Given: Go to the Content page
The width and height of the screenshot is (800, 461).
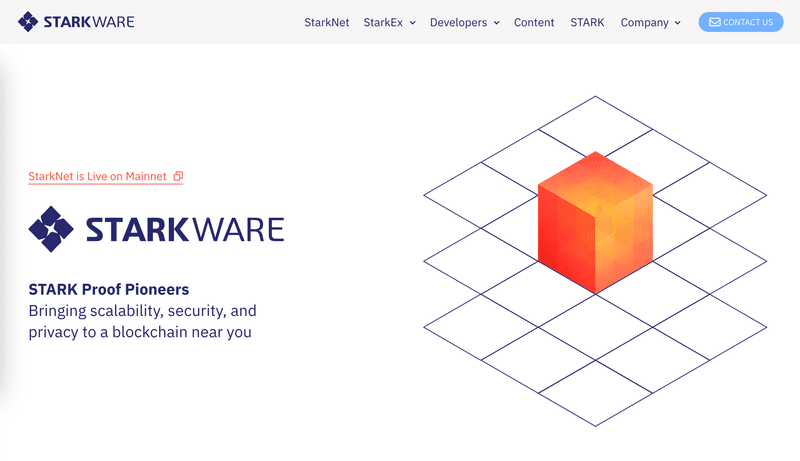Looking at the screenshot, I should [534, 22].
